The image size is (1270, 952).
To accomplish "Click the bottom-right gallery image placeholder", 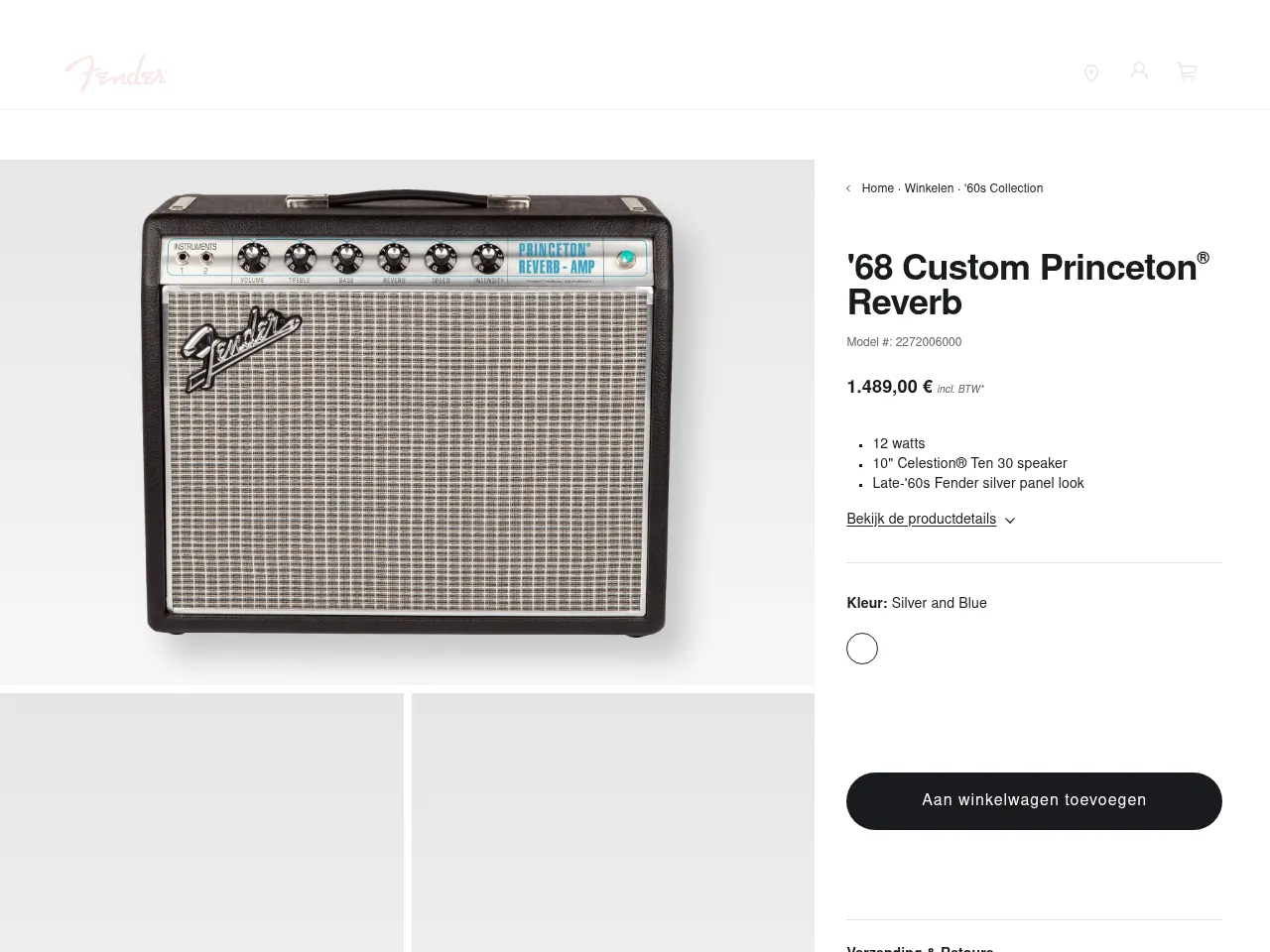I will [612, 823].
